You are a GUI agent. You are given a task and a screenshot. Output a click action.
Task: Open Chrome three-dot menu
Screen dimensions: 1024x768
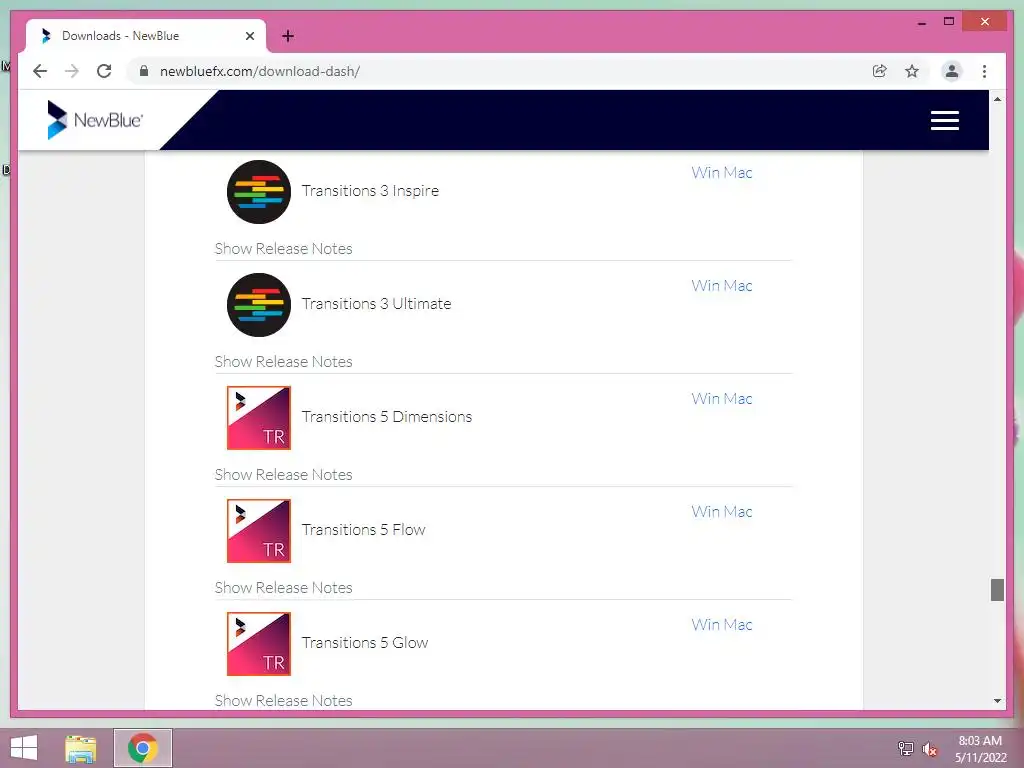[984, 71]
